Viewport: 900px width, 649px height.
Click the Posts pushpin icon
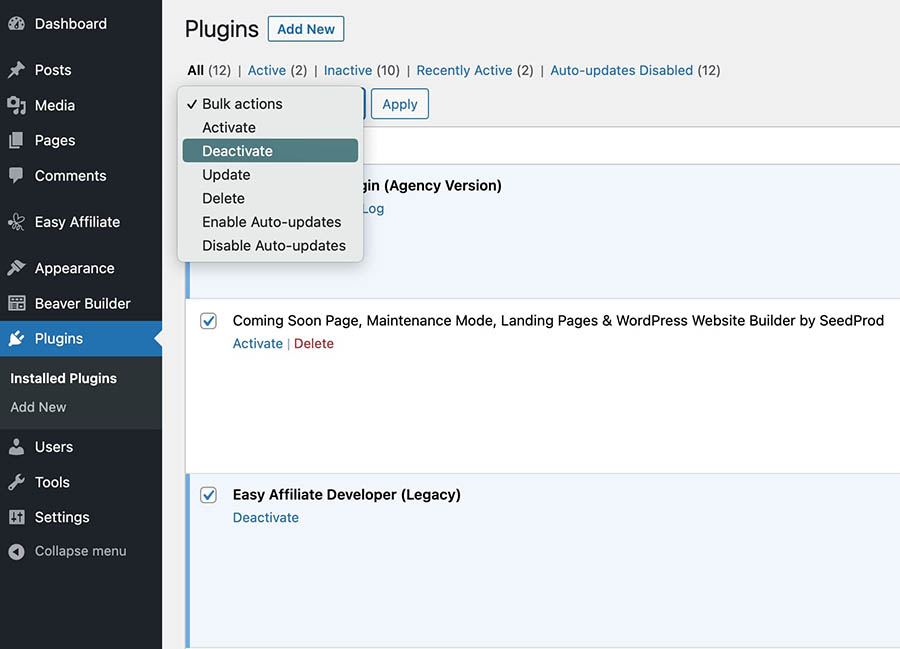click(16, 70)
